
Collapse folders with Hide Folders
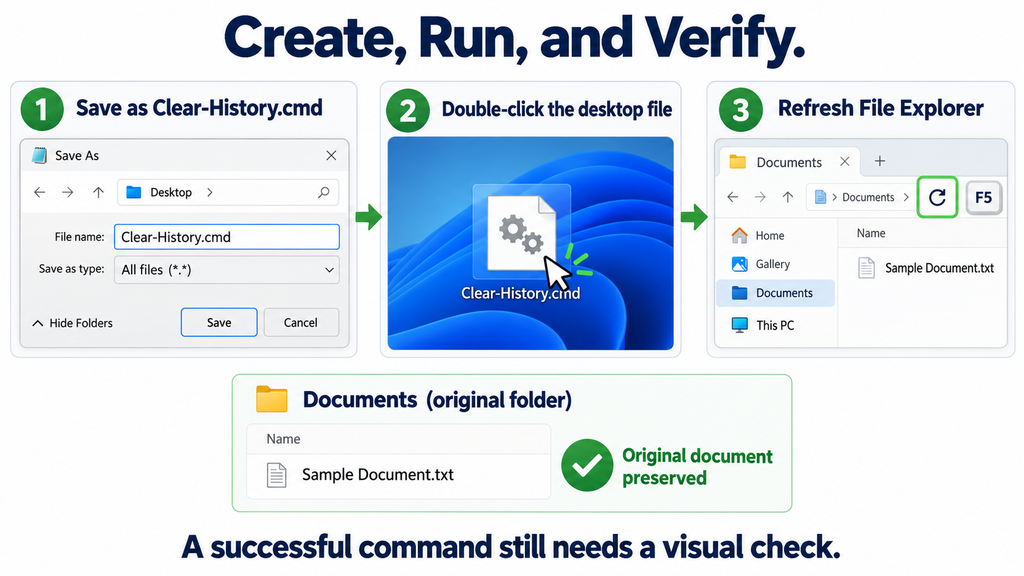pyautogui.click(x=72, y=323)
